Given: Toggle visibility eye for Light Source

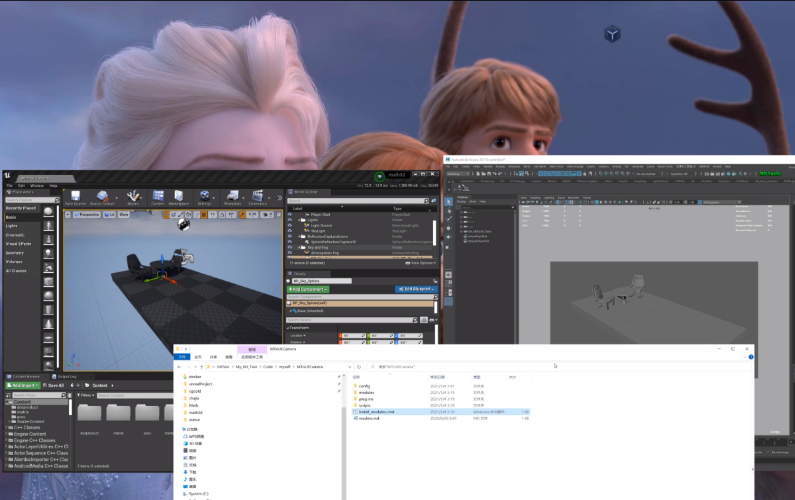Looking at the screenshot, I should click(290, 225).
